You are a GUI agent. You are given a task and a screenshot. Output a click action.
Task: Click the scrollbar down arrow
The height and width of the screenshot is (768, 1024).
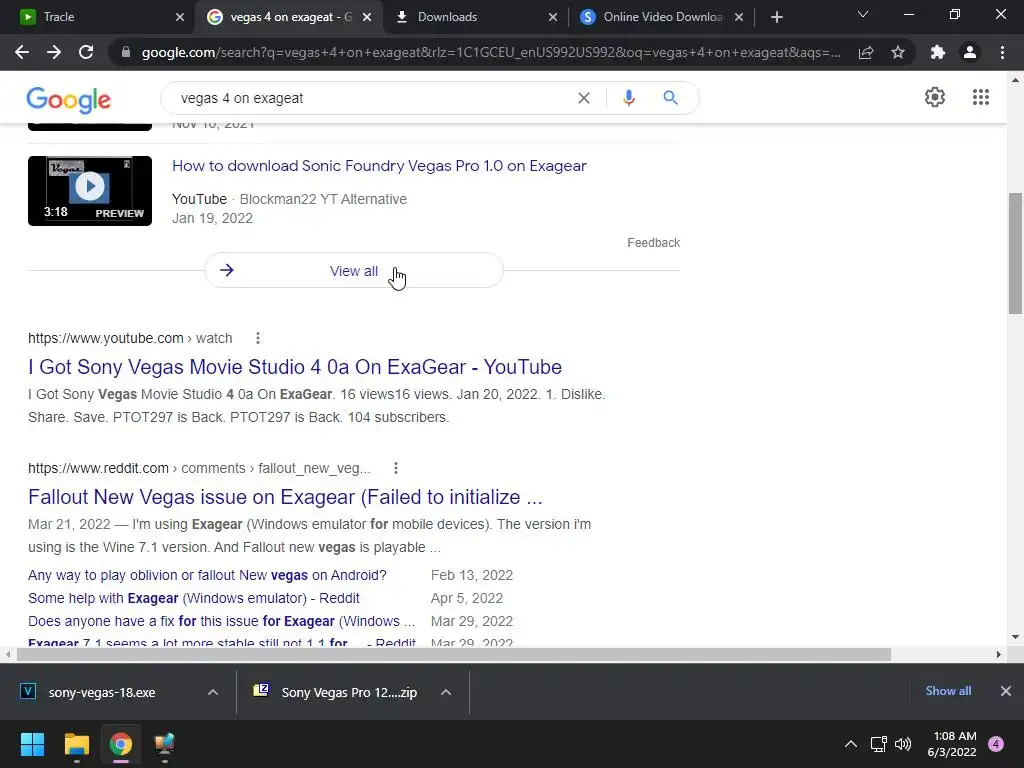(x=1015, y=637)
